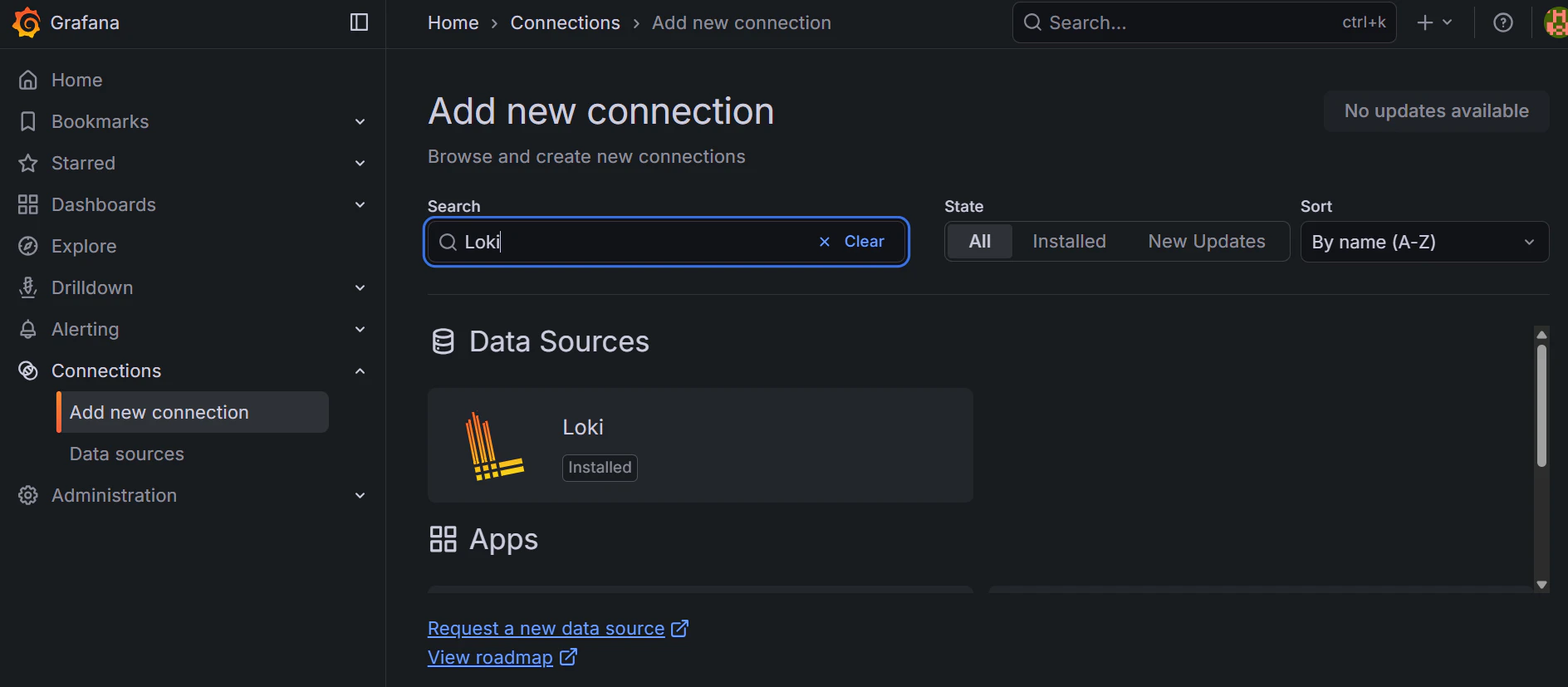Click external-link icon beside Request data source
Image resolution: width=1568 pixels, height=687 pixels.
coord(680,629)
